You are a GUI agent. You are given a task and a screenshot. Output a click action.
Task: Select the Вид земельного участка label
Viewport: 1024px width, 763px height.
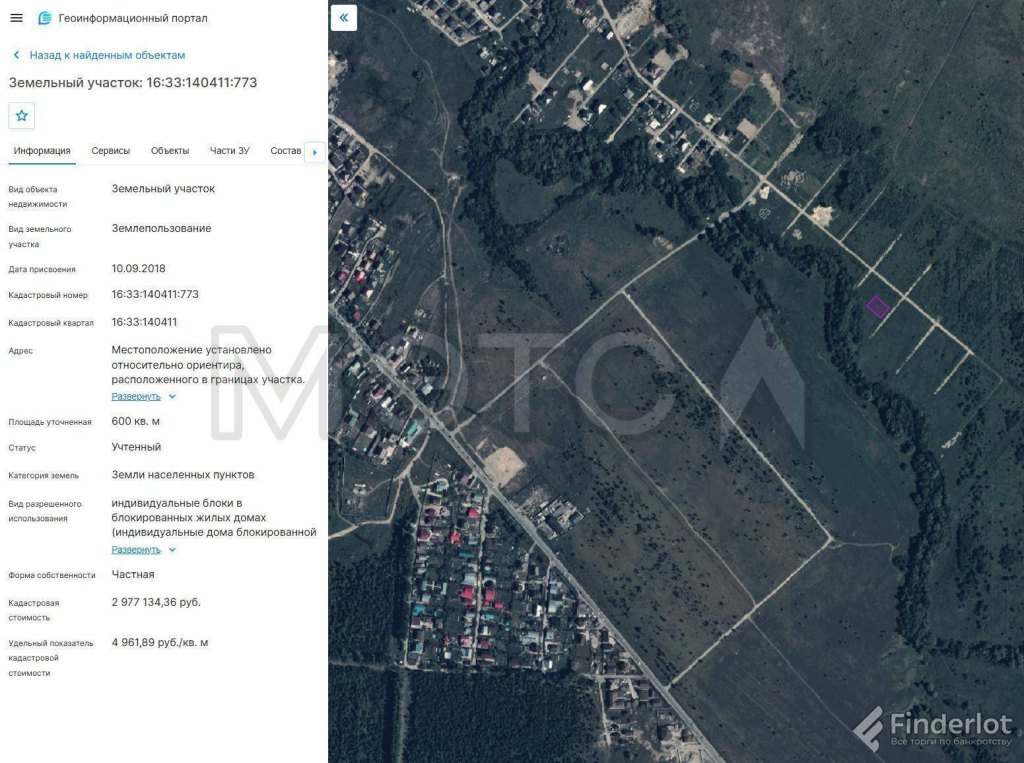coord(40,236)
